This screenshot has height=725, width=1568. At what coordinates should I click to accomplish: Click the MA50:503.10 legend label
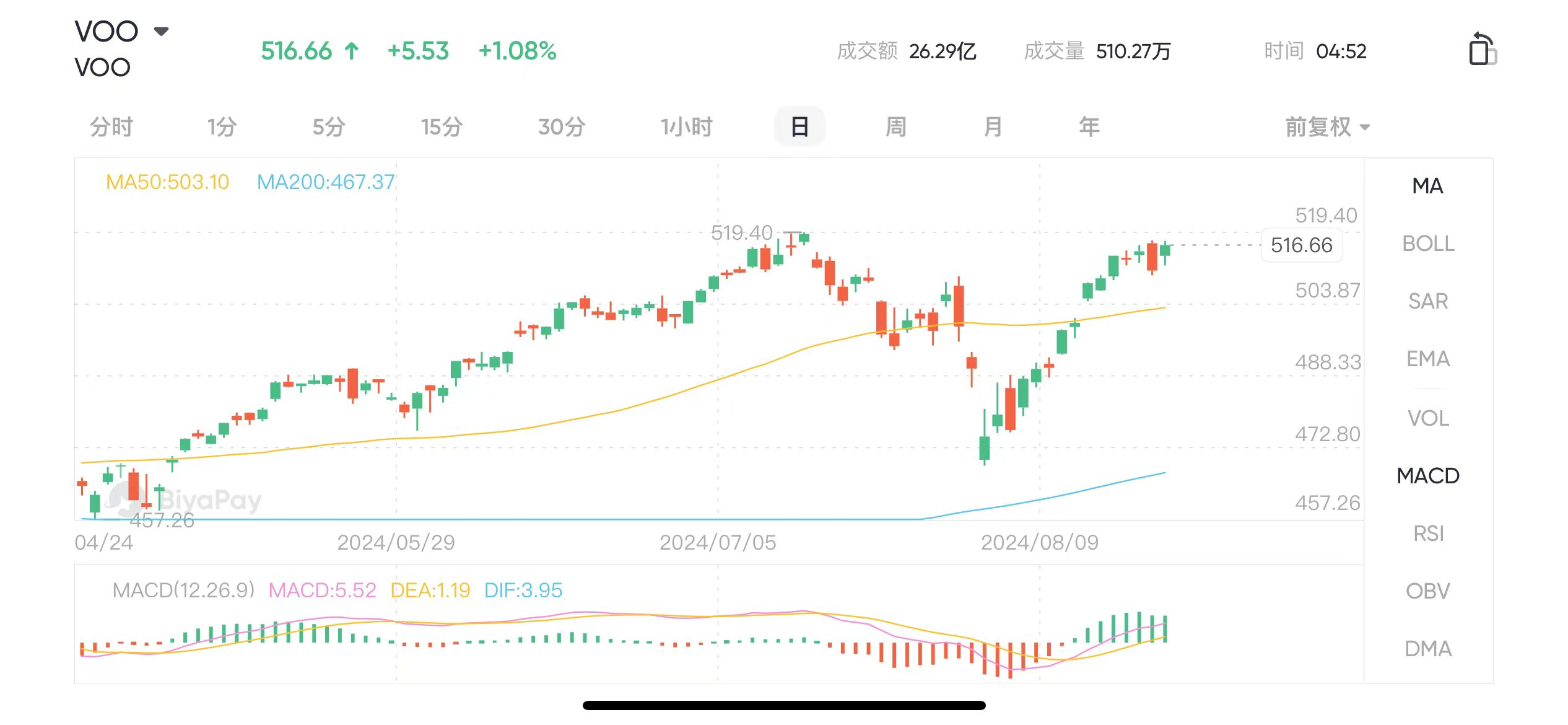[x=167, y=182]
